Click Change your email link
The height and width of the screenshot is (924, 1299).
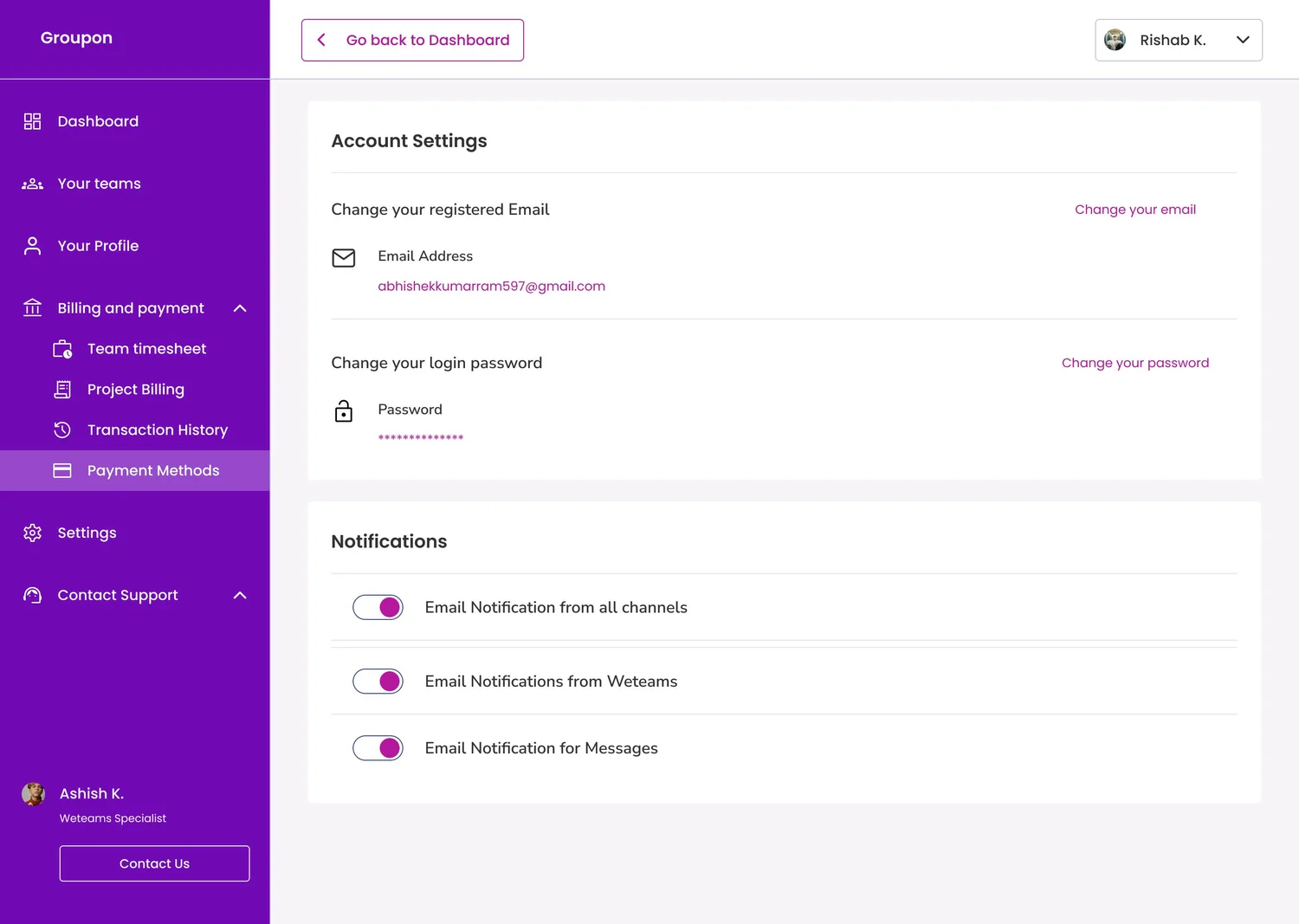point(1135,210)
